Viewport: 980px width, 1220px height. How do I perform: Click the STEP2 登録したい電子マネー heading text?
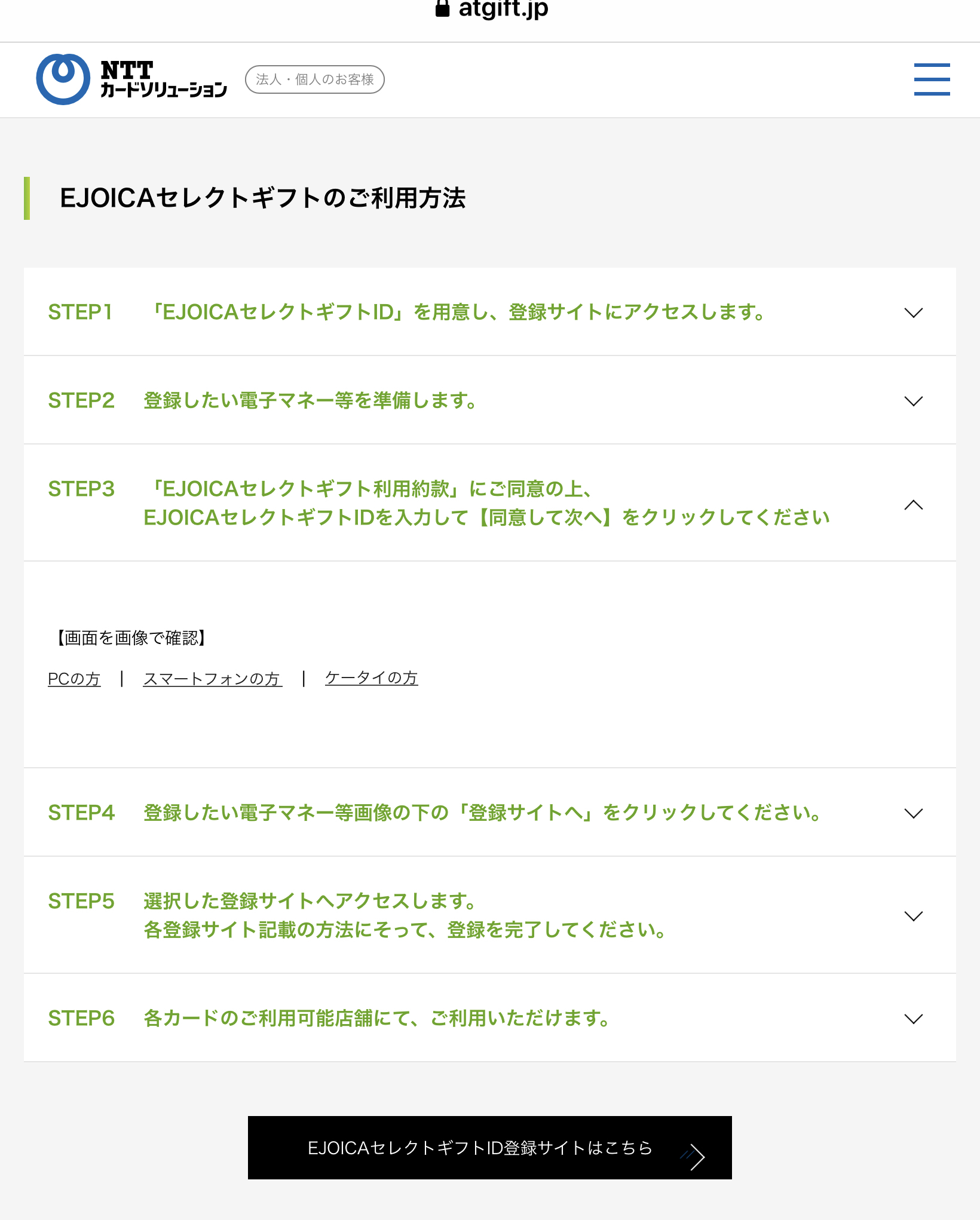click(x=310, y=400)
